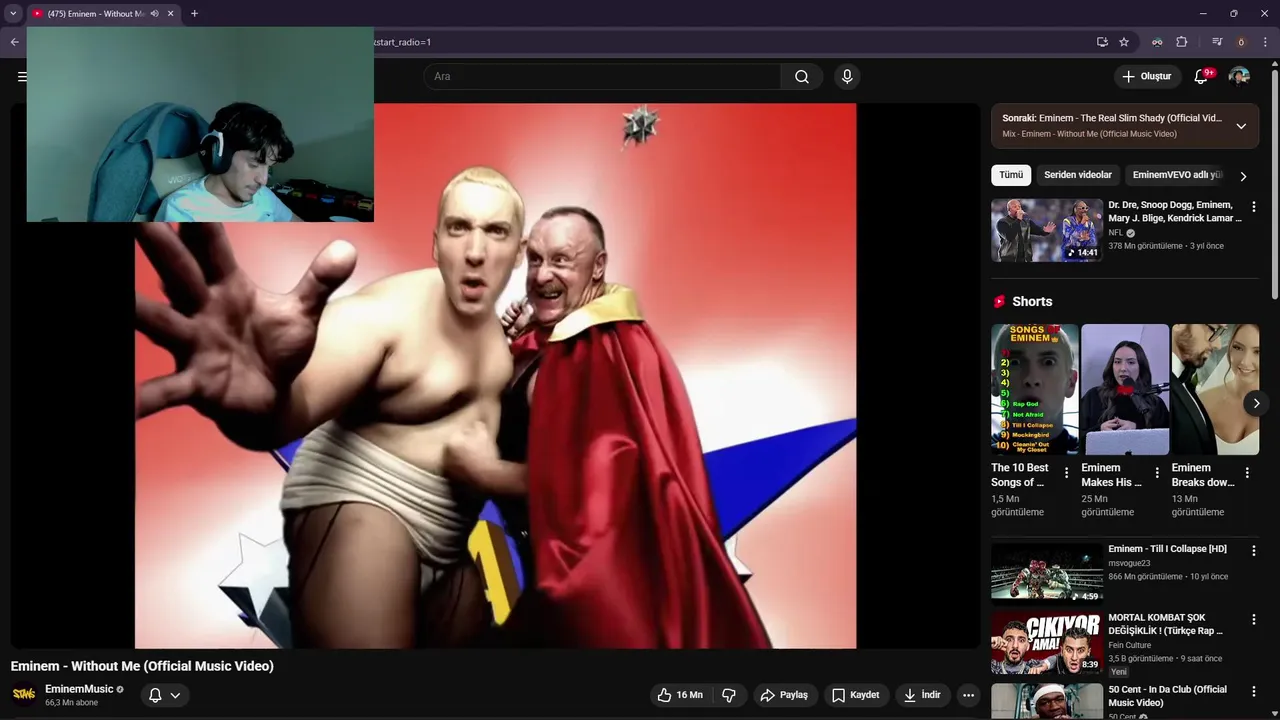Screen dimensions: 1280x720
Task: Open options for the Dr. Dre NFL video
Action: point(1253,207)
